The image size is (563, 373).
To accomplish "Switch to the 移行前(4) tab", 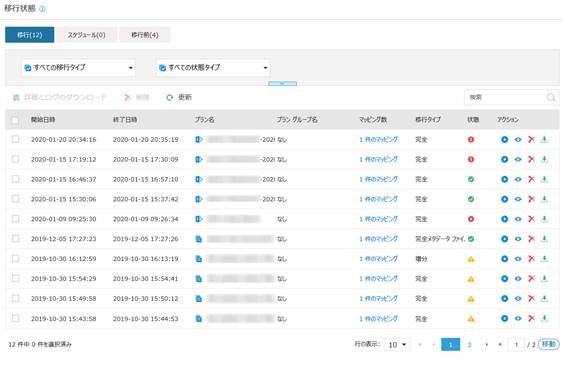I will [145, 35].
